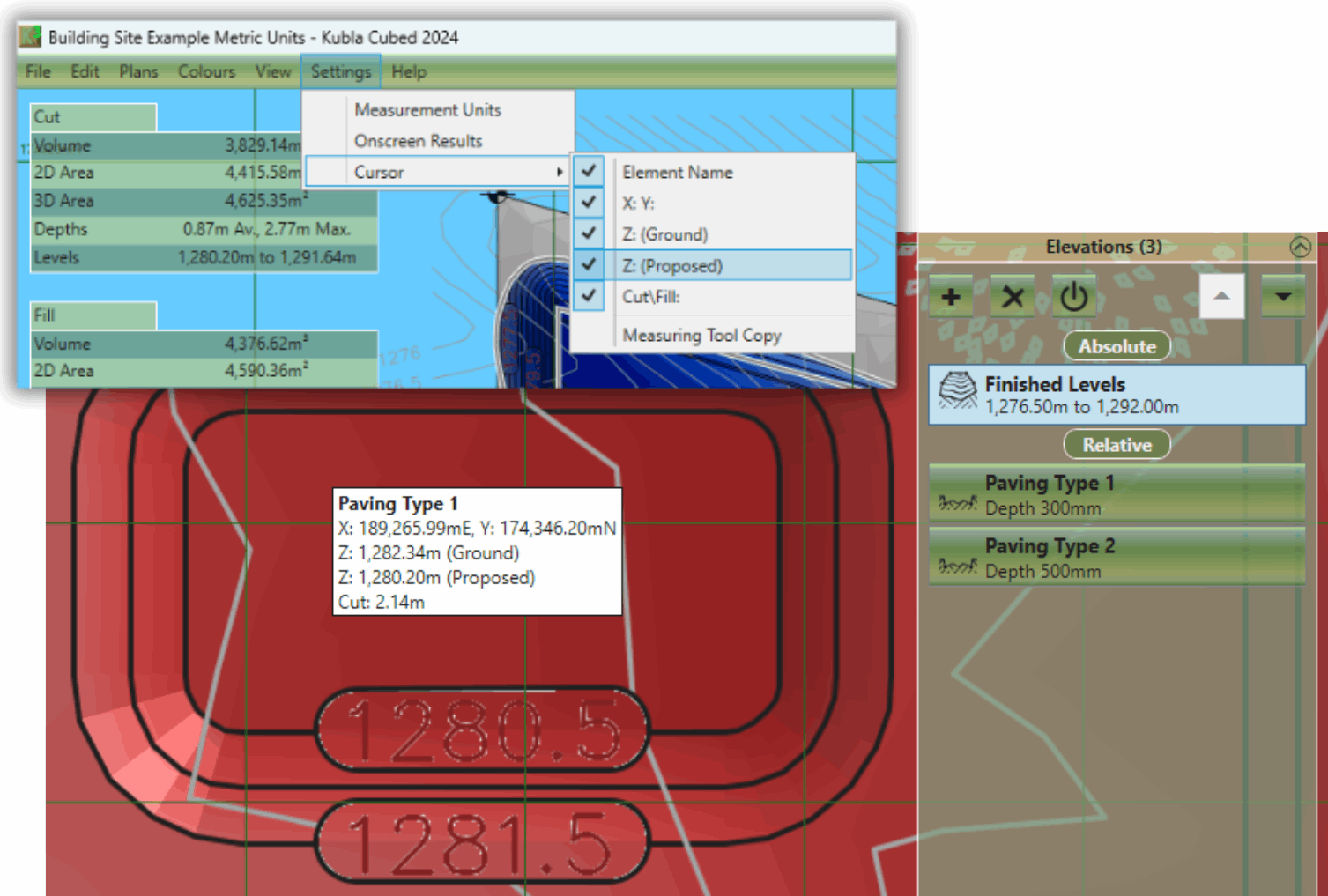The width and height of the screenshot is (1328, 896).
Task: Open the Plans menu
Action: pyautogui.click(x=138, y=72)
